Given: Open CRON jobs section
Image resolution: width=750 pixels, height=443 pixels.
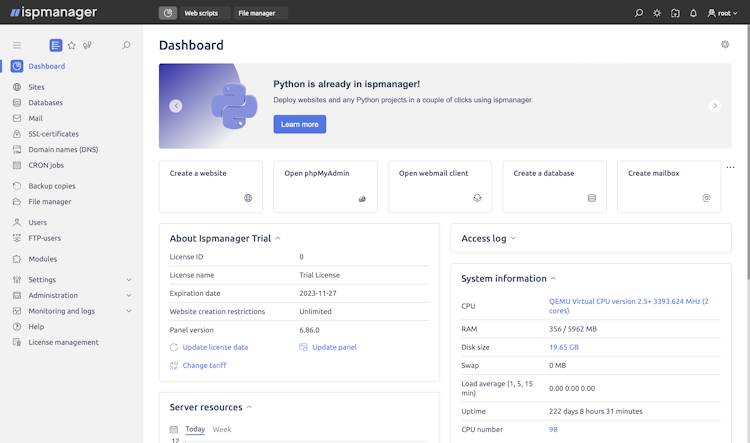Looking at the screenshot, I should tap(45, 165).
